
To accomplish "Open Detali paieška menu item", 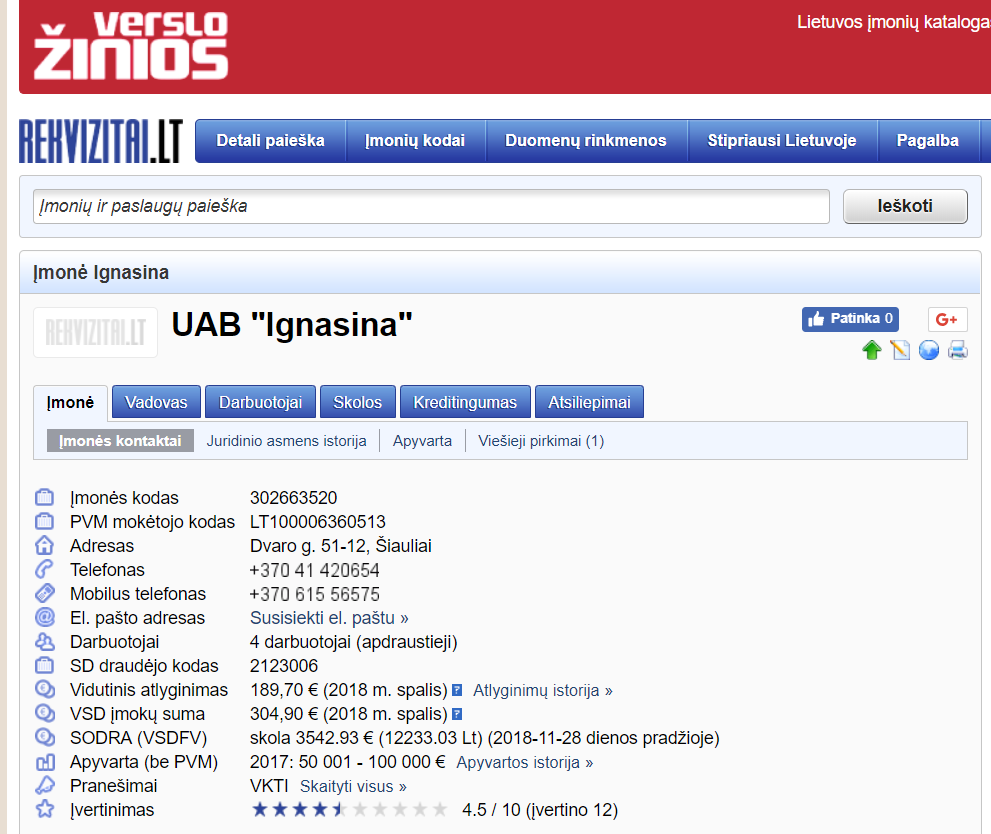I will (271, 140).
